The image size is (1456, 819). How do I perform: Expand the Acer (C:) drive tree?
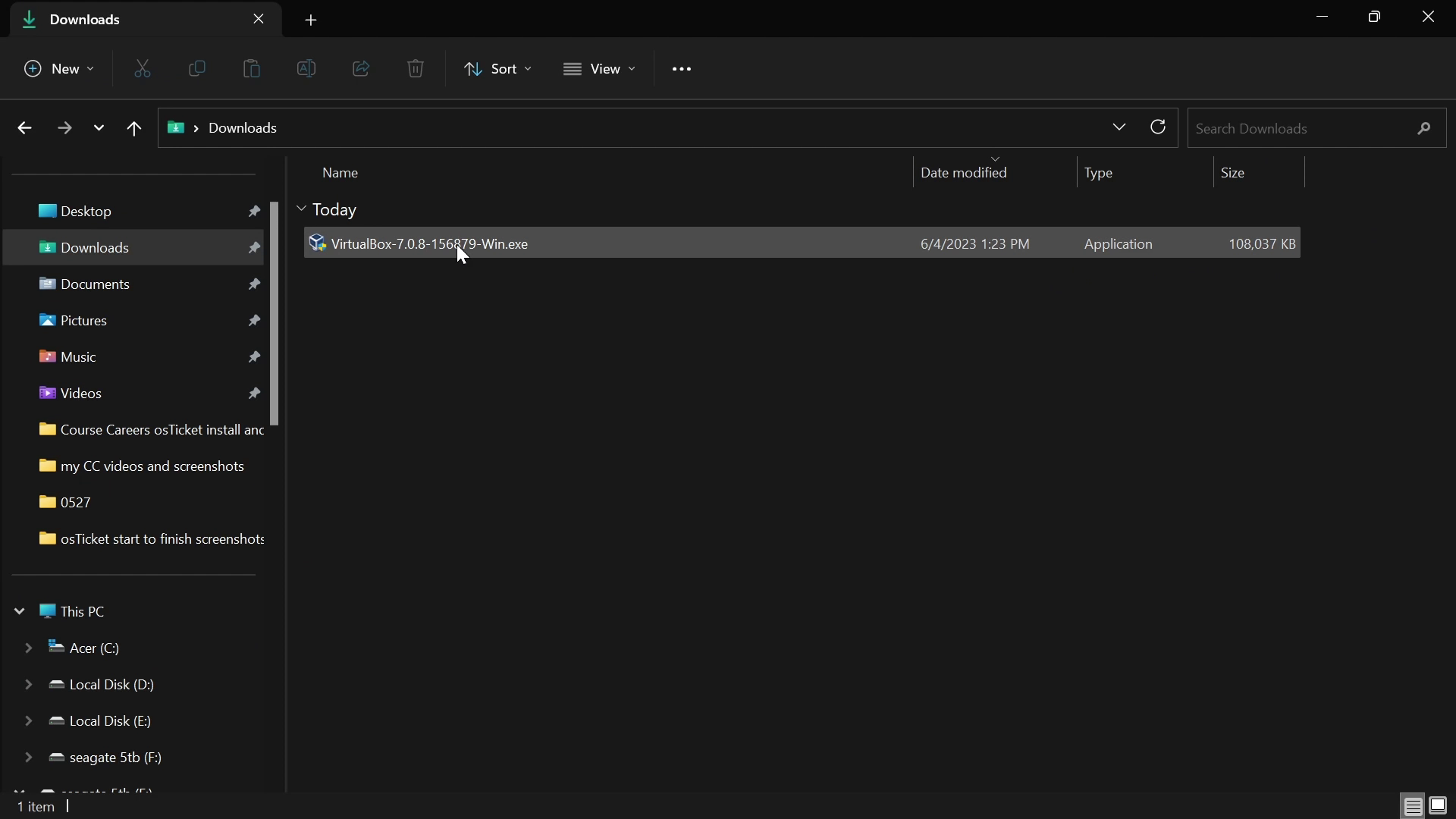[28, 648]
